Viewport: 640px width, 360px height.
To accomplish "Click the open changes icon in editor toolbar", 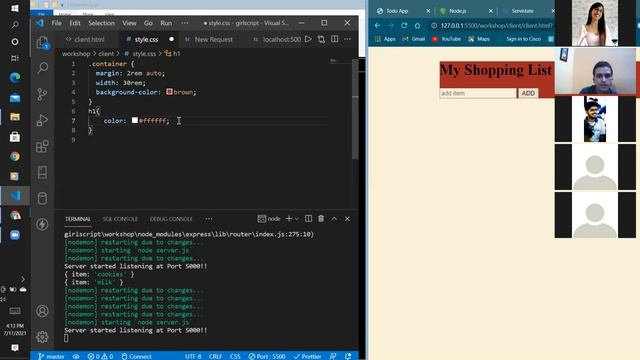I will 322,39.
